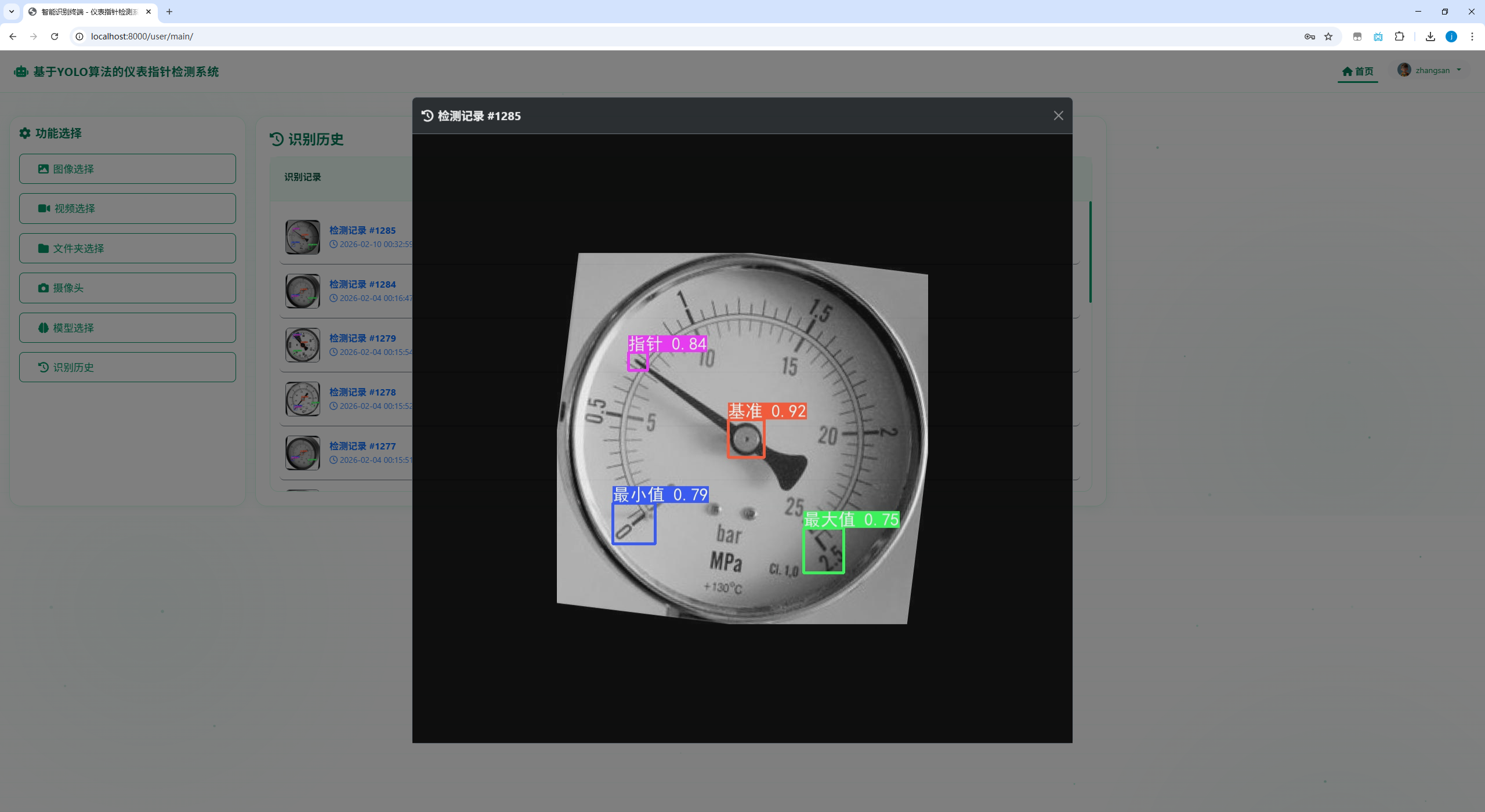Select the 模型选择 option
The image size is (1485, 812).
(x=127, y=328)
